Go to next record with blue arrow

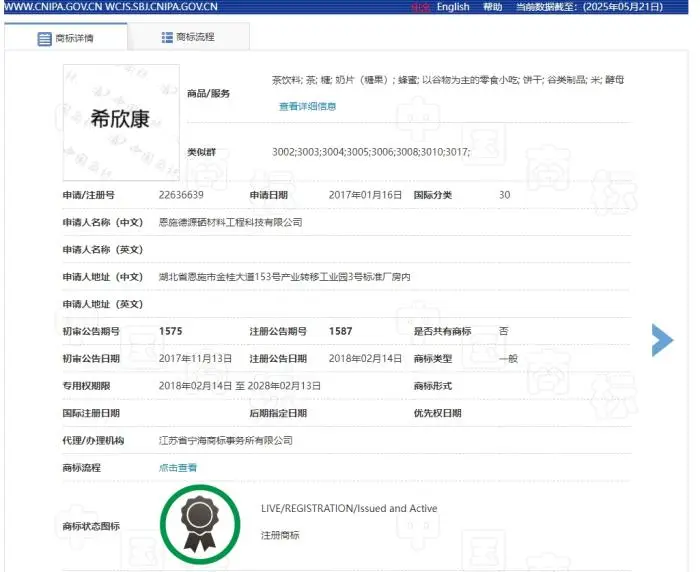662,340
